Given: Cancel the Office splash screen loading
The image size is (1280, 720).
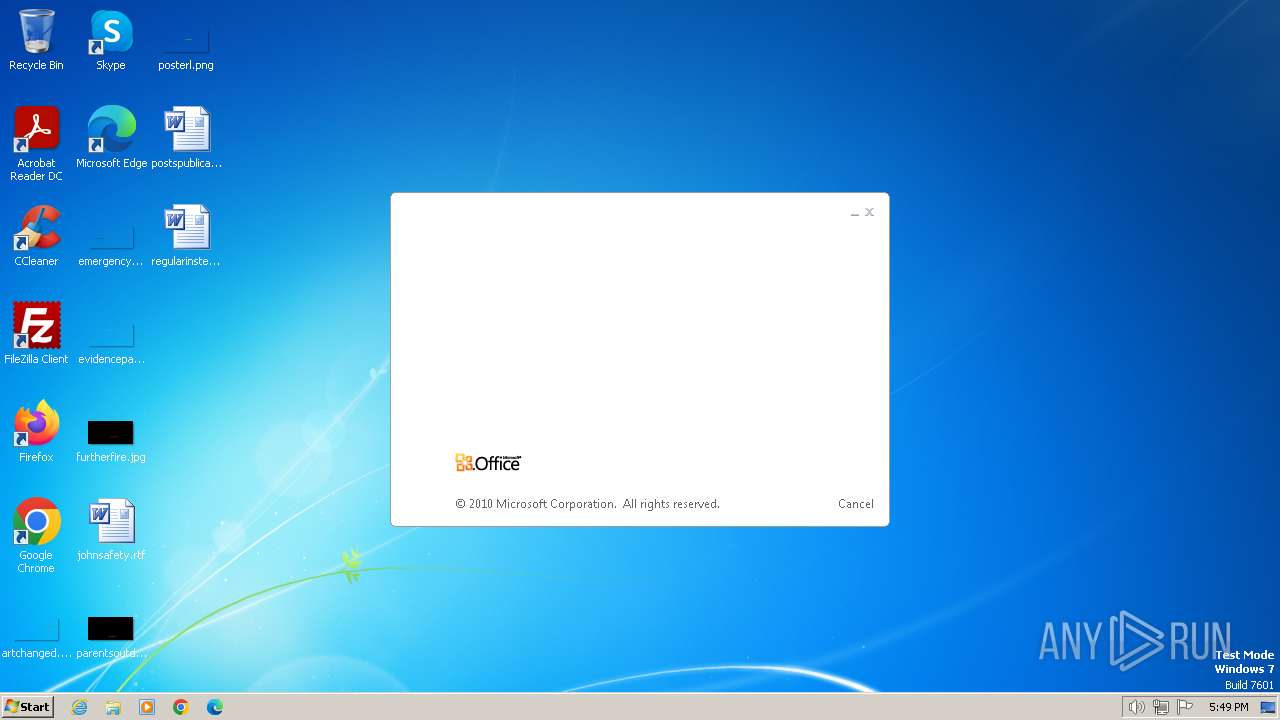Looking at the screenshot, I should click(x=856, y=504).
